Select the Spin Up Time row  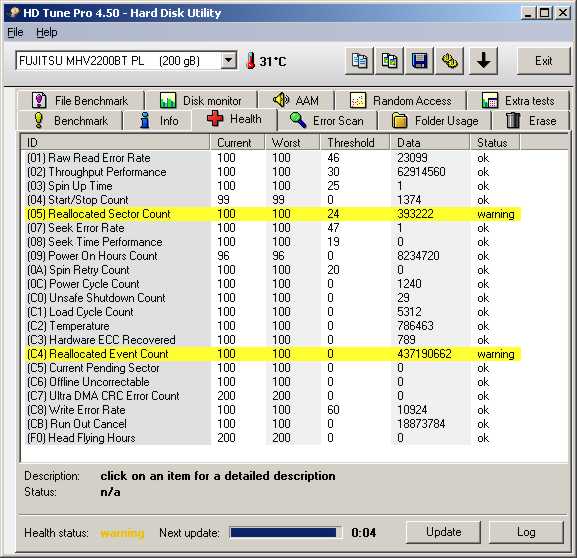coord(273,186)
